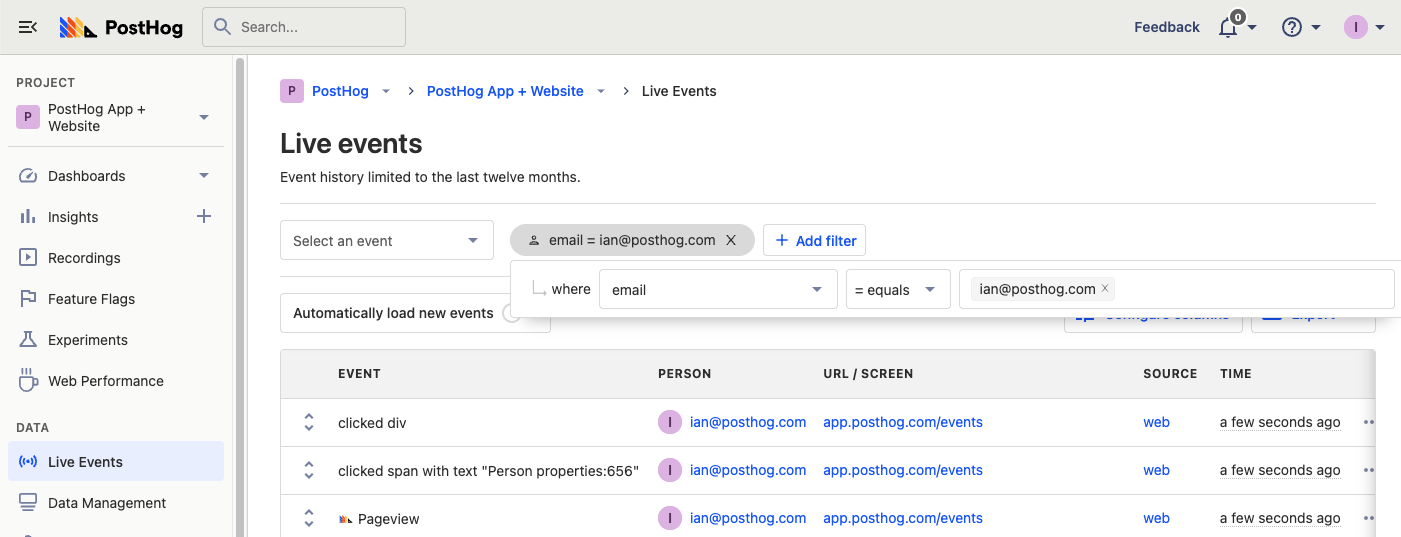Remove the email filter chip
1401x537 pixels.
click(731, 240)
